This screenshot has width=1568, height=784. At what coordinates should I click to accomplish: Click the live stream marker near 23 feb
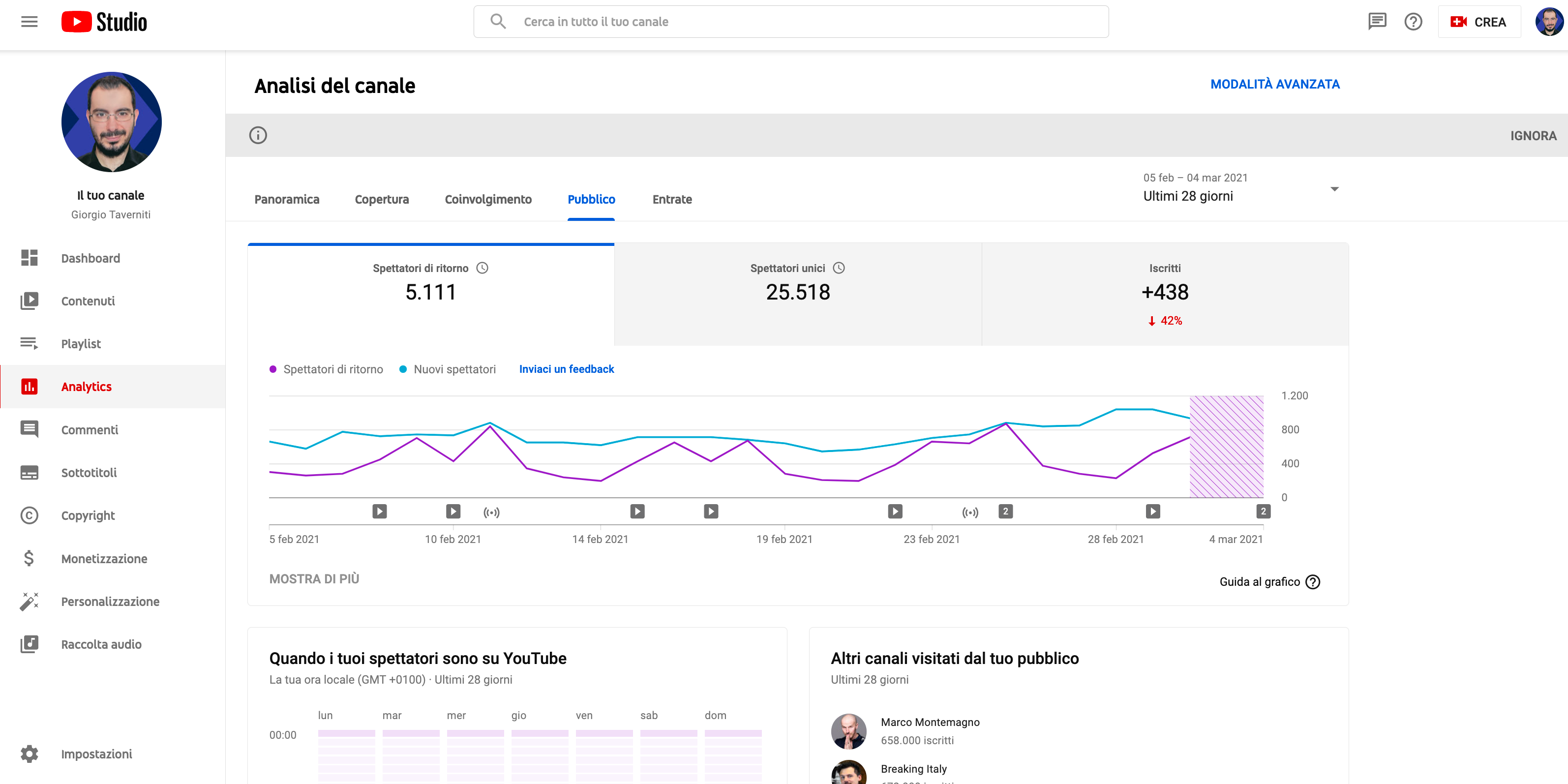970,513
